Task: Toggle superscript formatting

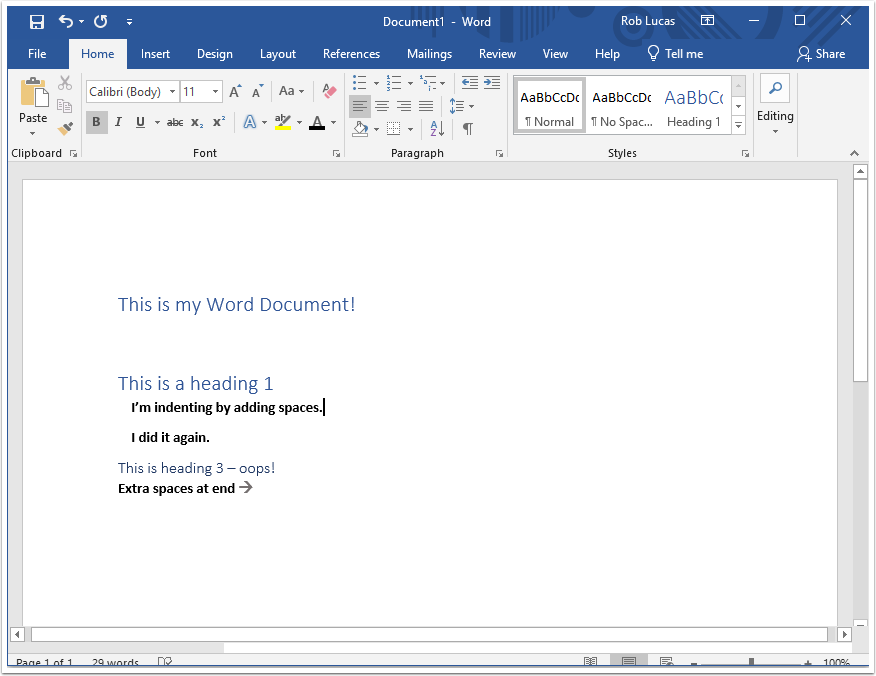Action: [x=219, y=122]
